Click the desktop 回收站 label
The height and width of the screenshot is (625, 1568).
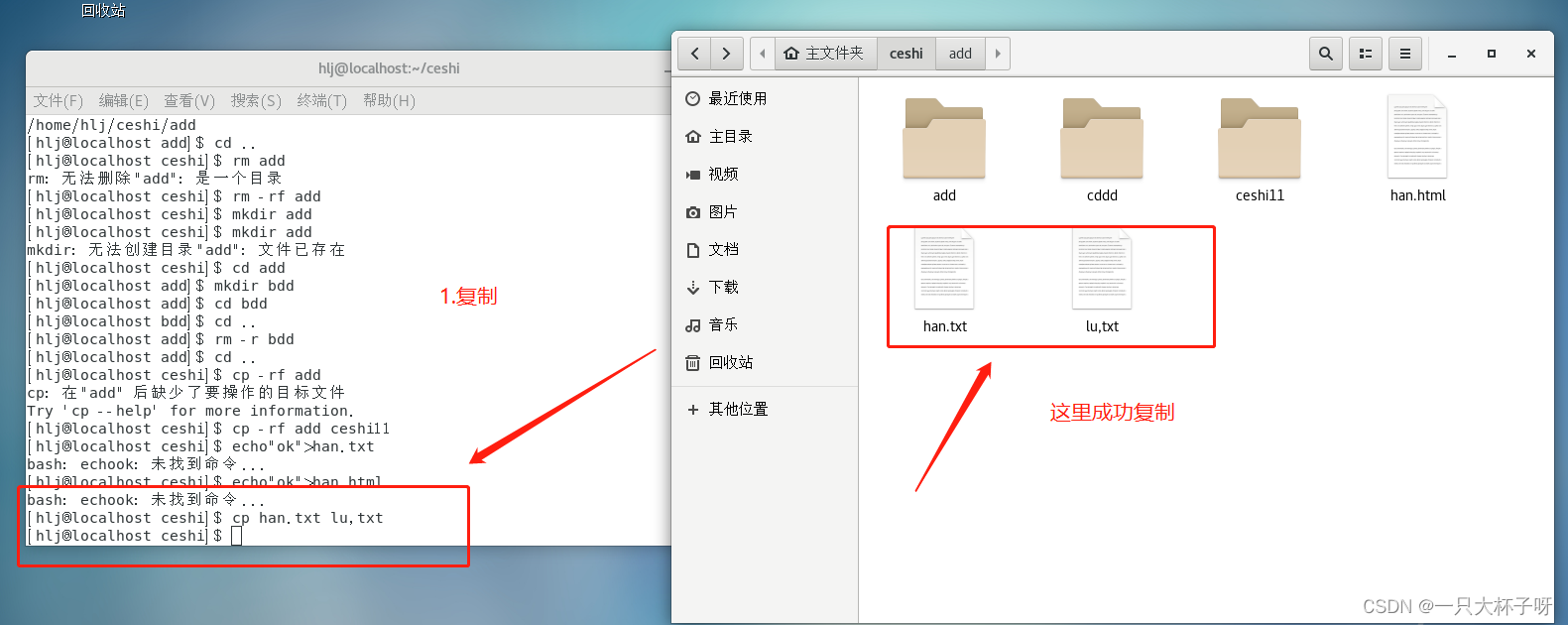103,10
